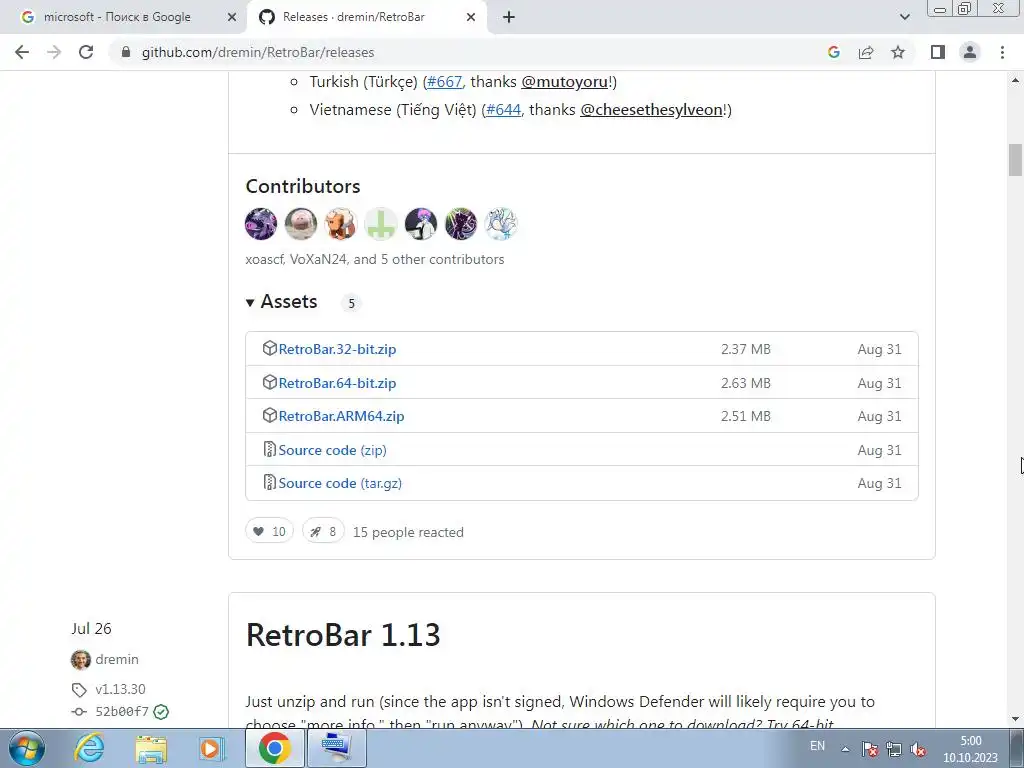Visit @cheesethesylveon's profile
The width and height of the screenshot is (1024, 768).
click(651, 110)
